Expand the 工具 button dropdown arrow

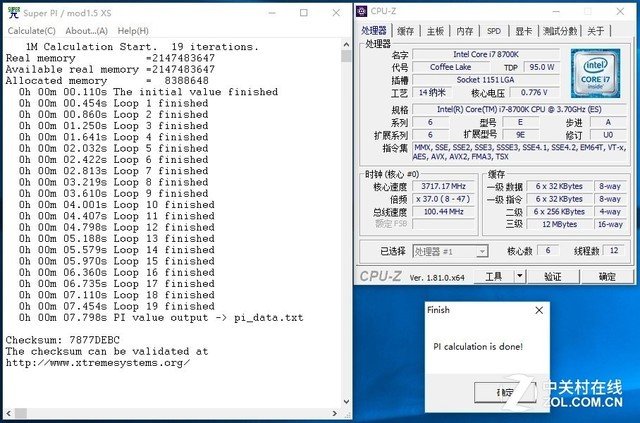pyautogui.click(x=520, y=277)
